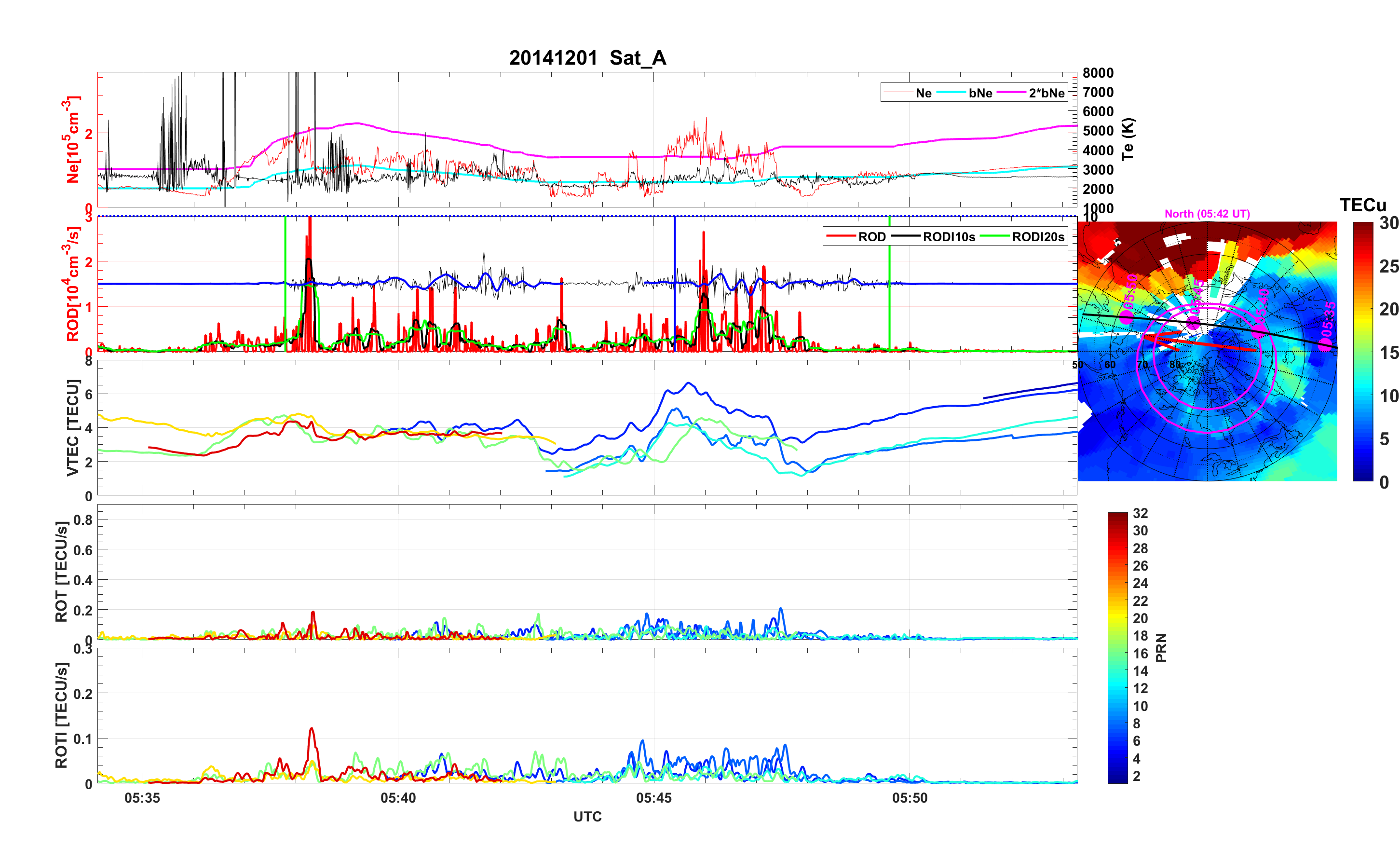This screenshot has height=847, width=1400.
Task: Click the plot title '20141201 Sat_A'
Action: coord(587,57)
